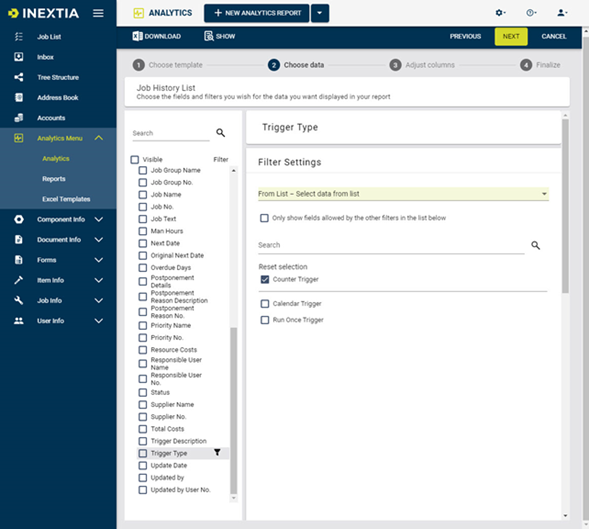The height and width of the screenshot is (529, 589).
Task: Focus the filter values Search input
Action: pyautogui.click(x=391, y=245)
